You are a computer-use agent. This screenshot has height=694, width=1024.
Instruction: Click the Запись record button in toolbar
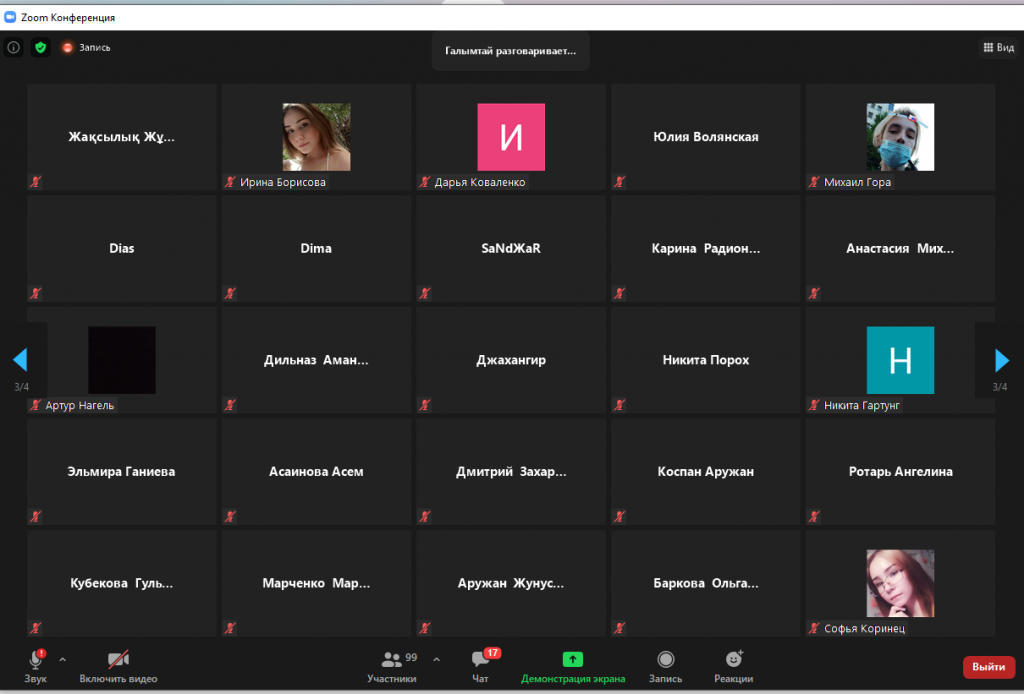665,665
